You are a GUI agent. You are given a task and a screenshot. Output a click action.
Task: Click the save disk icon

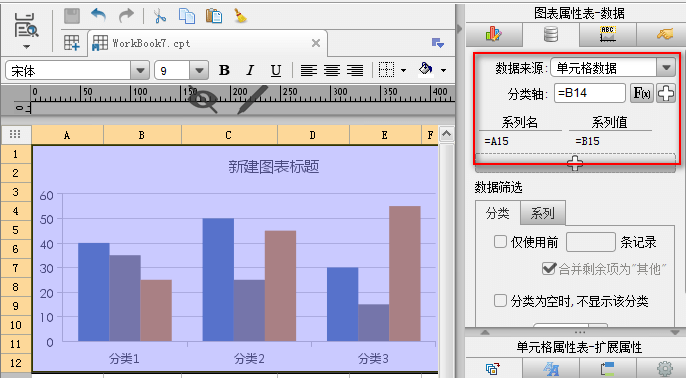pos(72,16)
